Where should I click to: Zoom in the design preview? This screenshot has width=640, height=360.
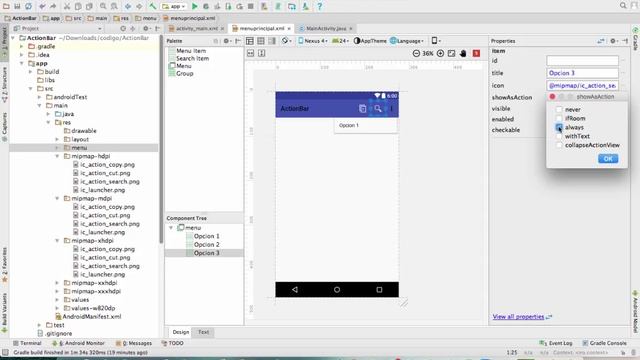440,53
